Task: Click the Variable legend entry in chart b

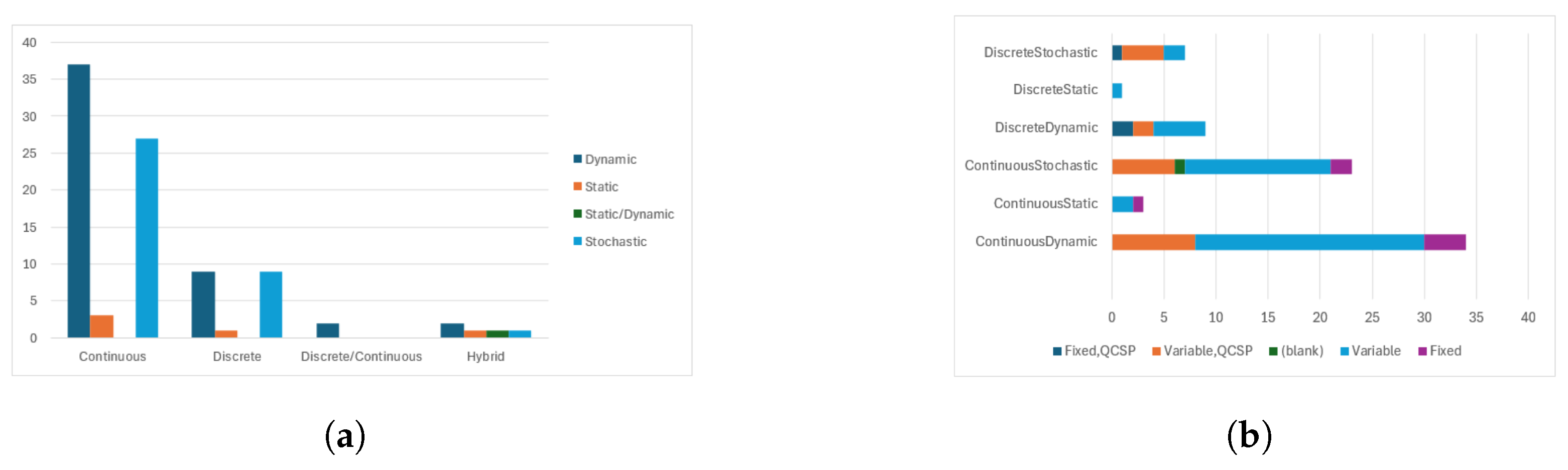Action: (x=1370, y=351)
